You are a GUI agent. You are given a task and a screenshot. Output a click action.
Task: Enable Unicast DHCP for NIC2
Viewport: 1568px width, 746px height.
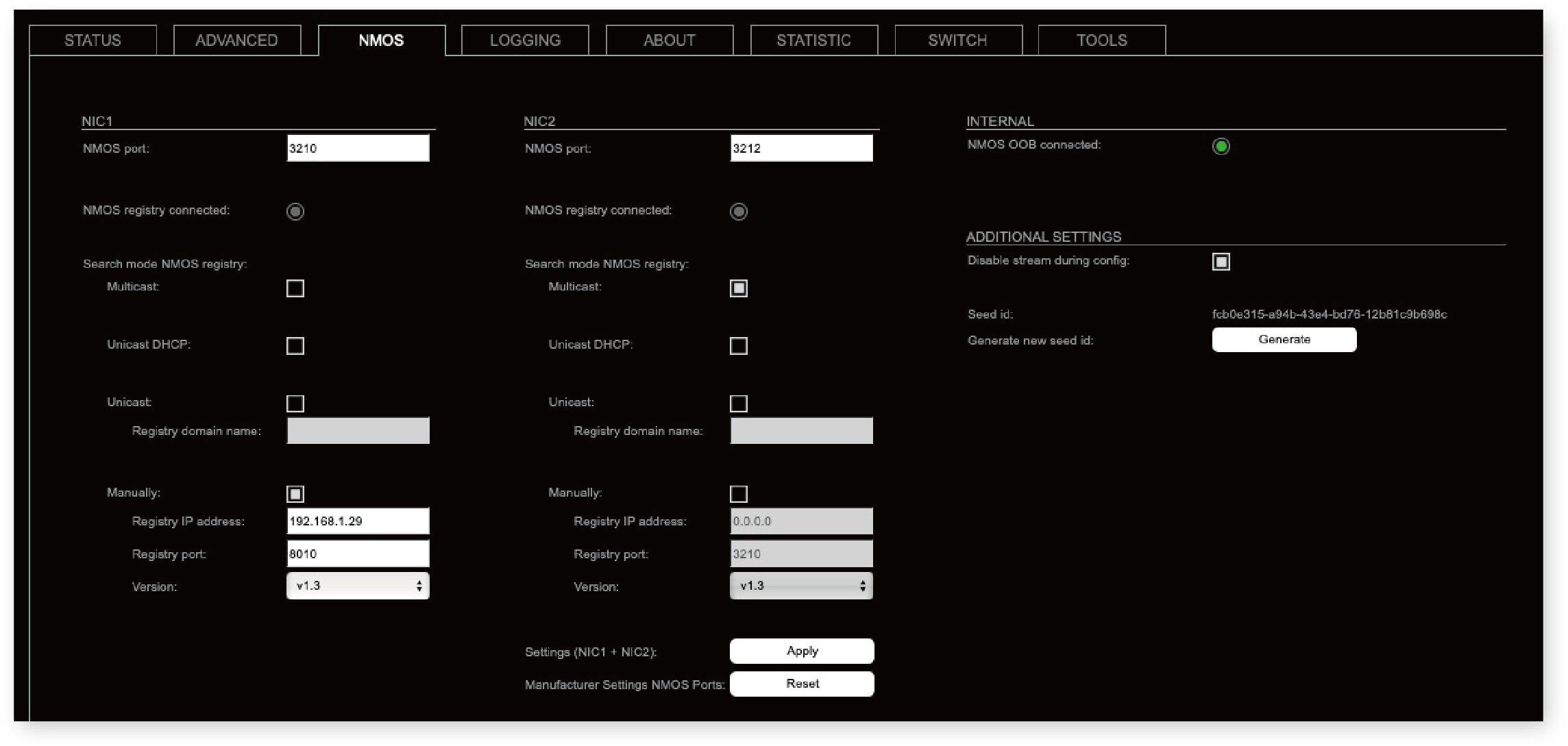[x=739, y=346]
